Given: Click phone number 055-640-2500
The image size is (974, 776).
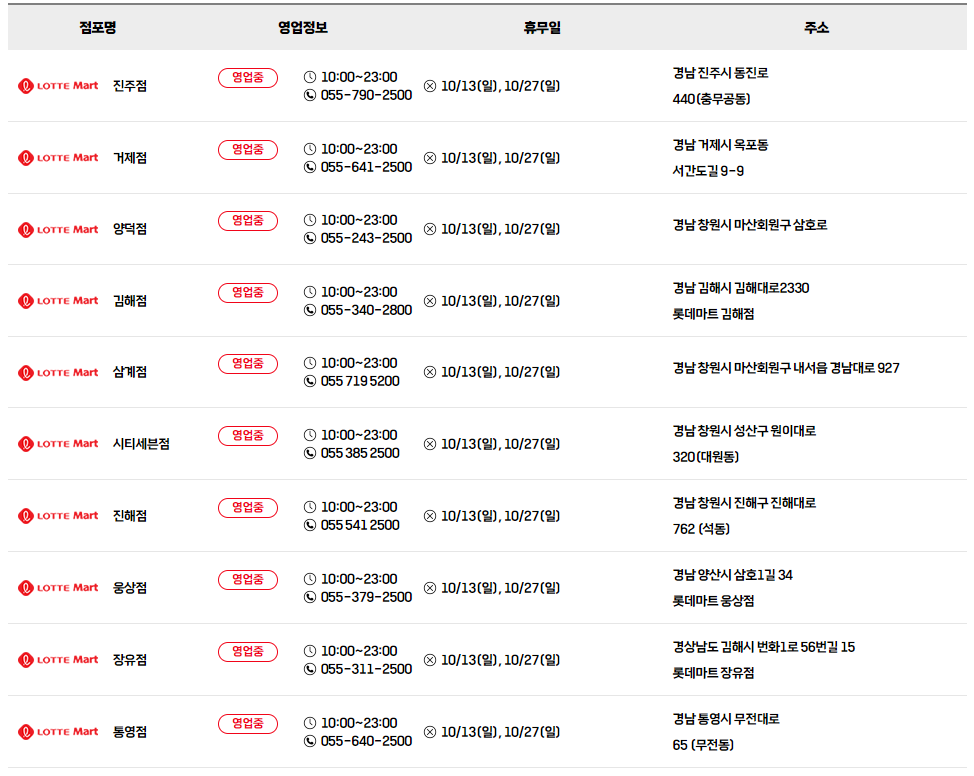Looking at the screenshot, I should pyautogui.click(x=366, y=741).
